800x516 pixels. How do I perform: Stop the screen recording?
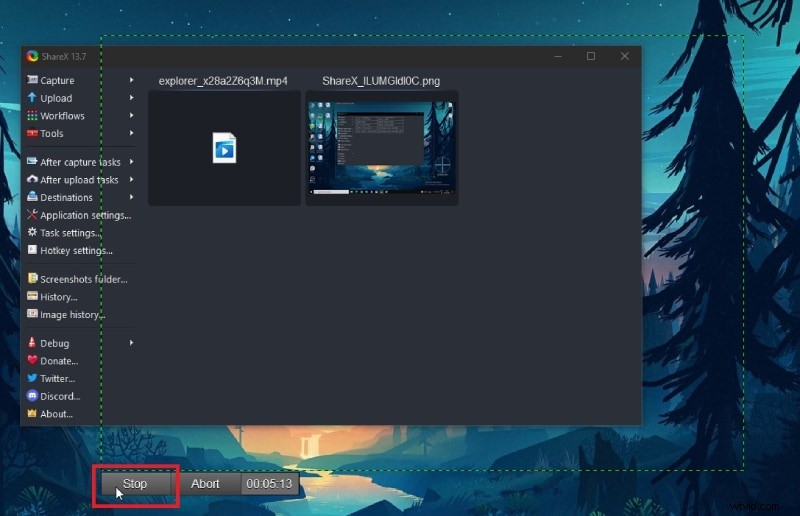pos(135,483)
